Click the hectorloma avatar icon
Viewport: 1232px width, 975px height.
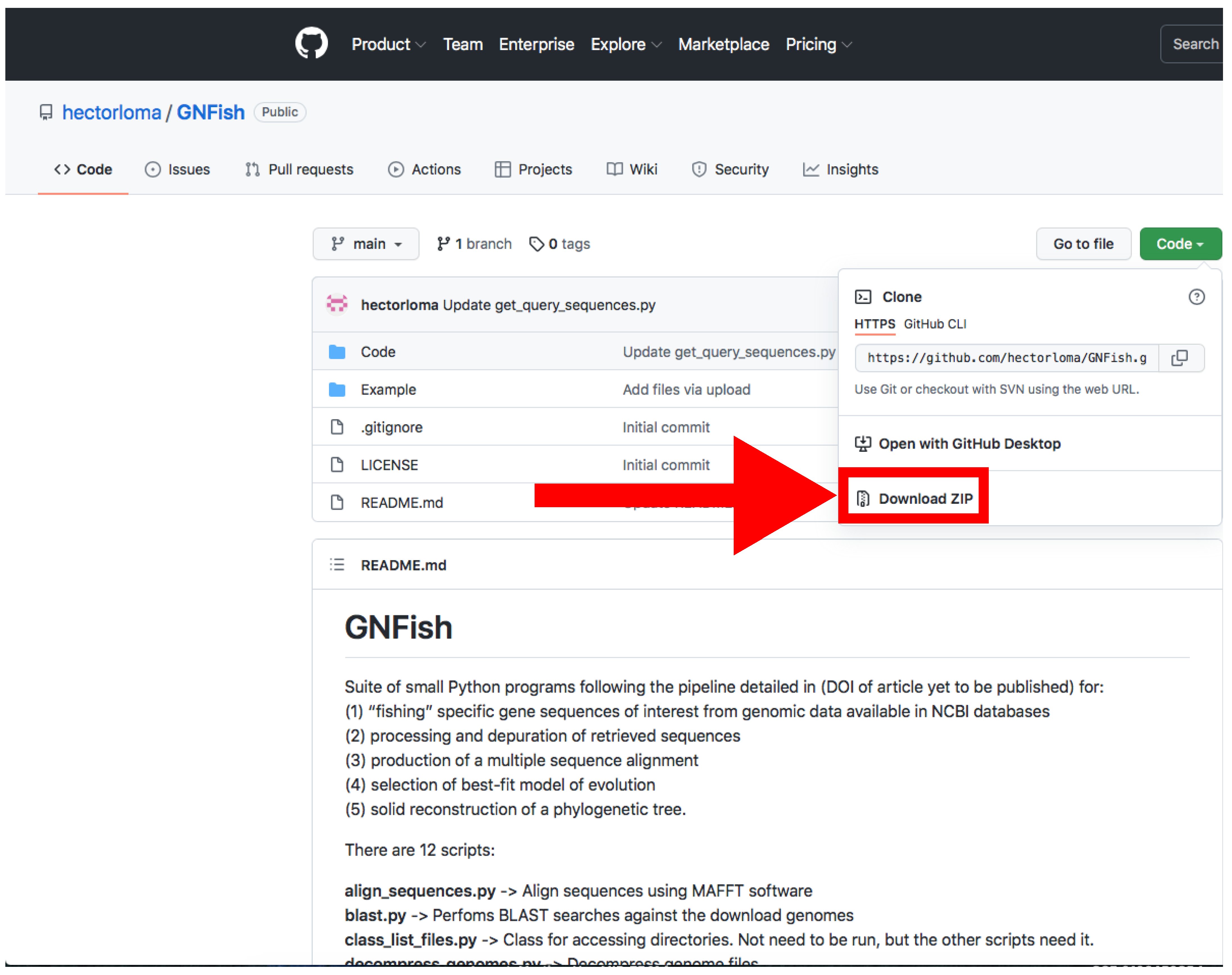(337, 304)
